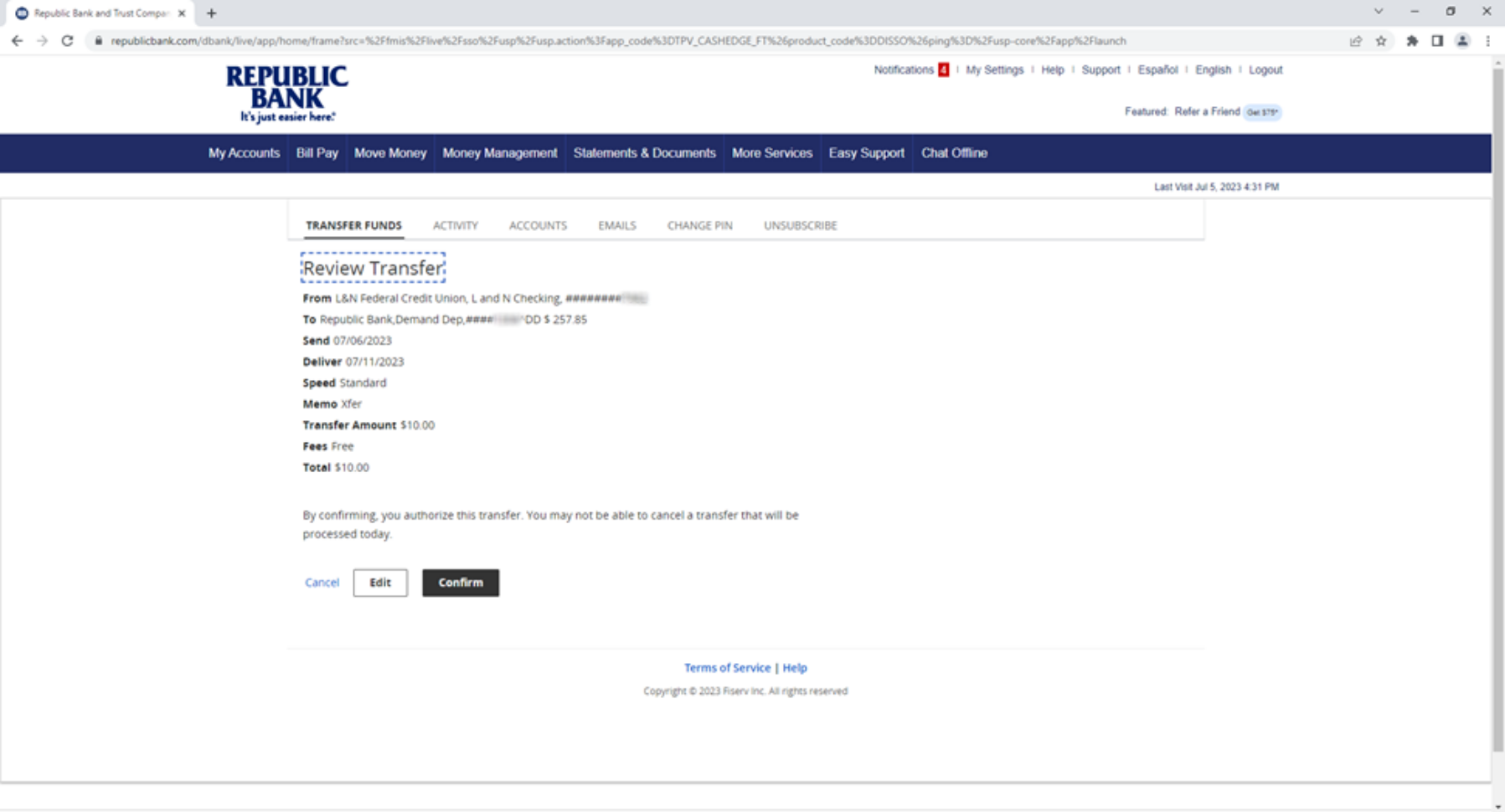Click the Total $10.00 line
1505x812 pixels.
336,467
